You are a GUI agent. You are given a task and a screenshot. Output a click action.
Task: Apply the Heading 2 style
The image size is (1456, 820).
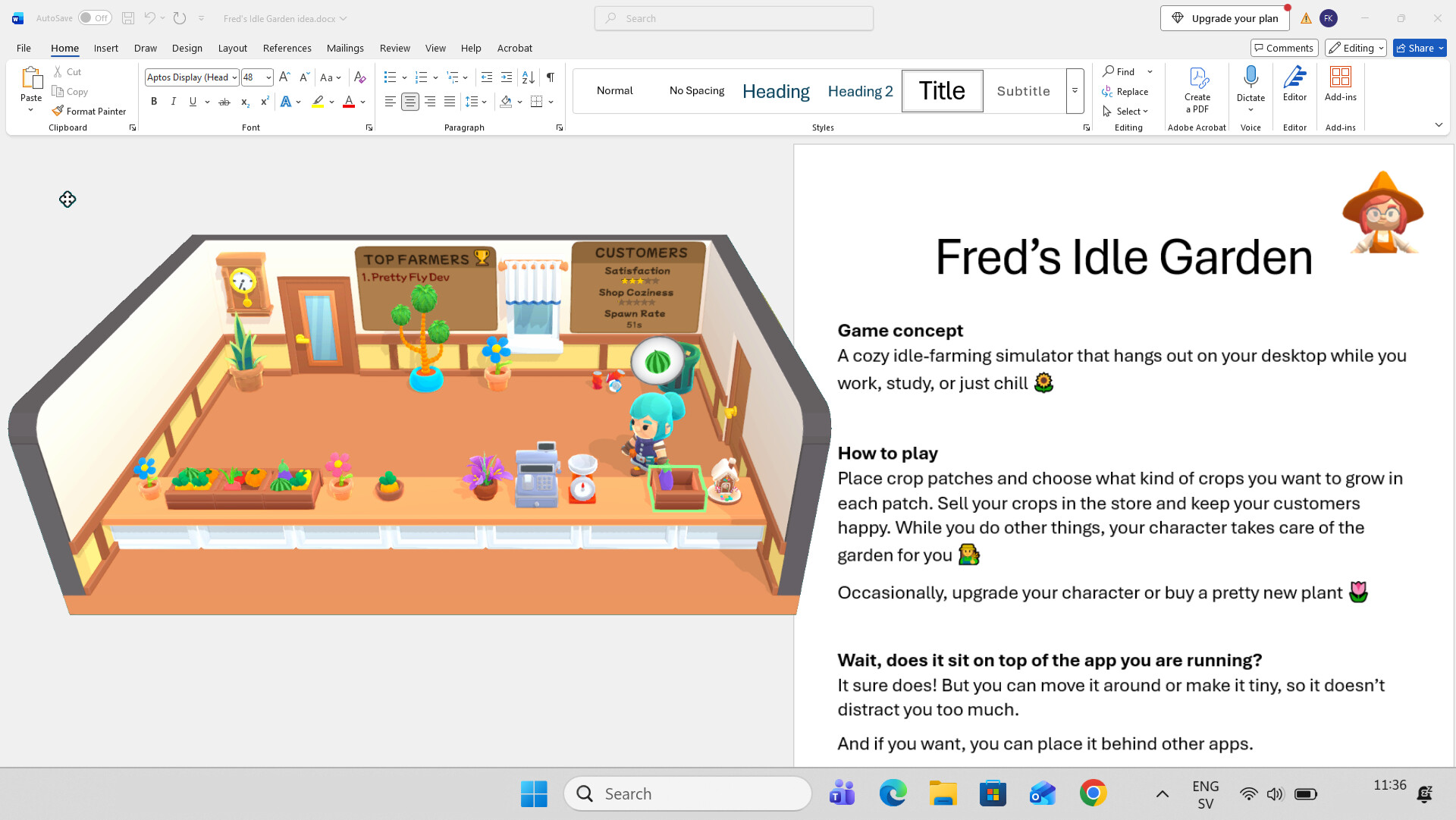860,91
